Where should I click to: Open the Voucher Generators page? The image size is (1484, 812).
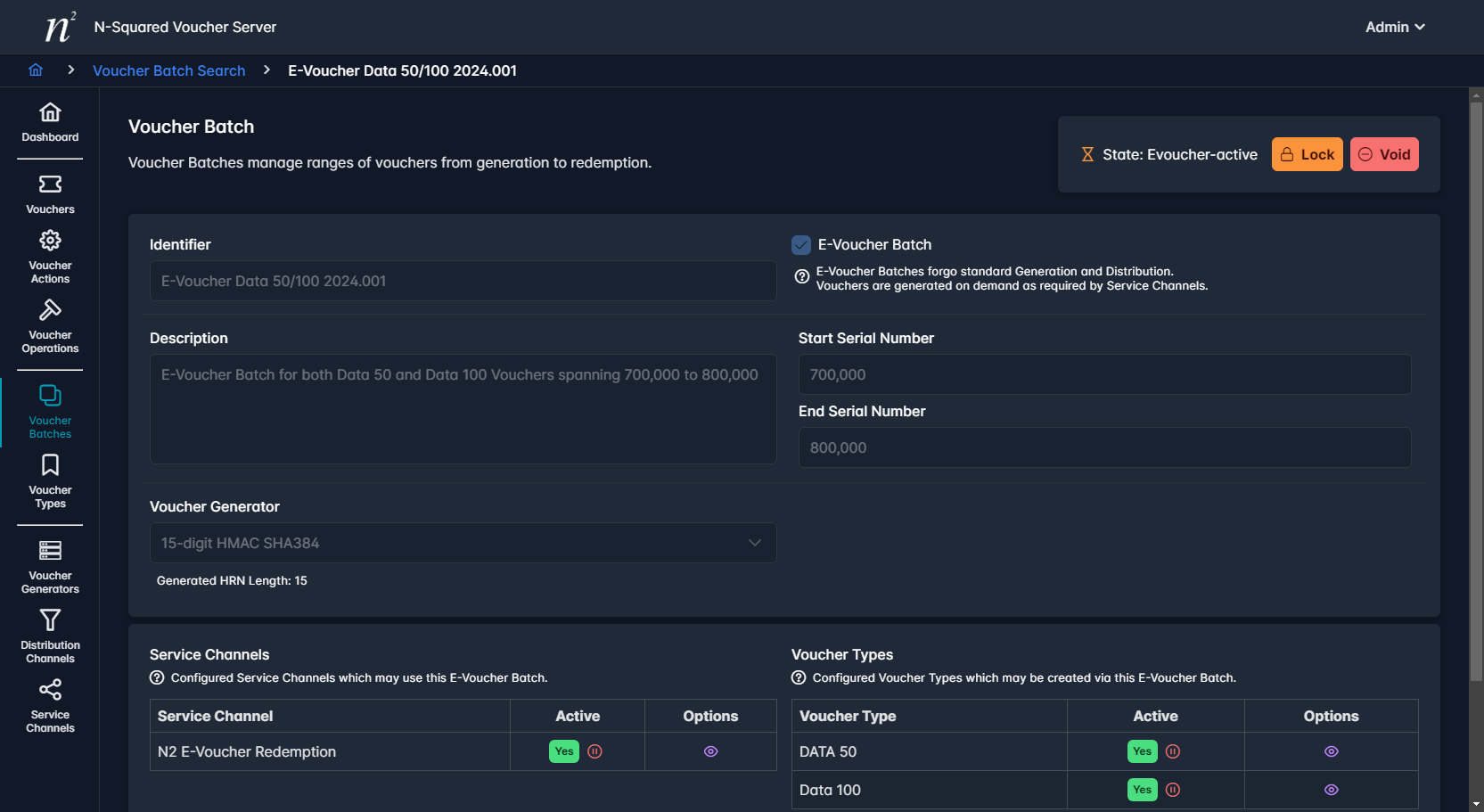(x=50, y=567)
